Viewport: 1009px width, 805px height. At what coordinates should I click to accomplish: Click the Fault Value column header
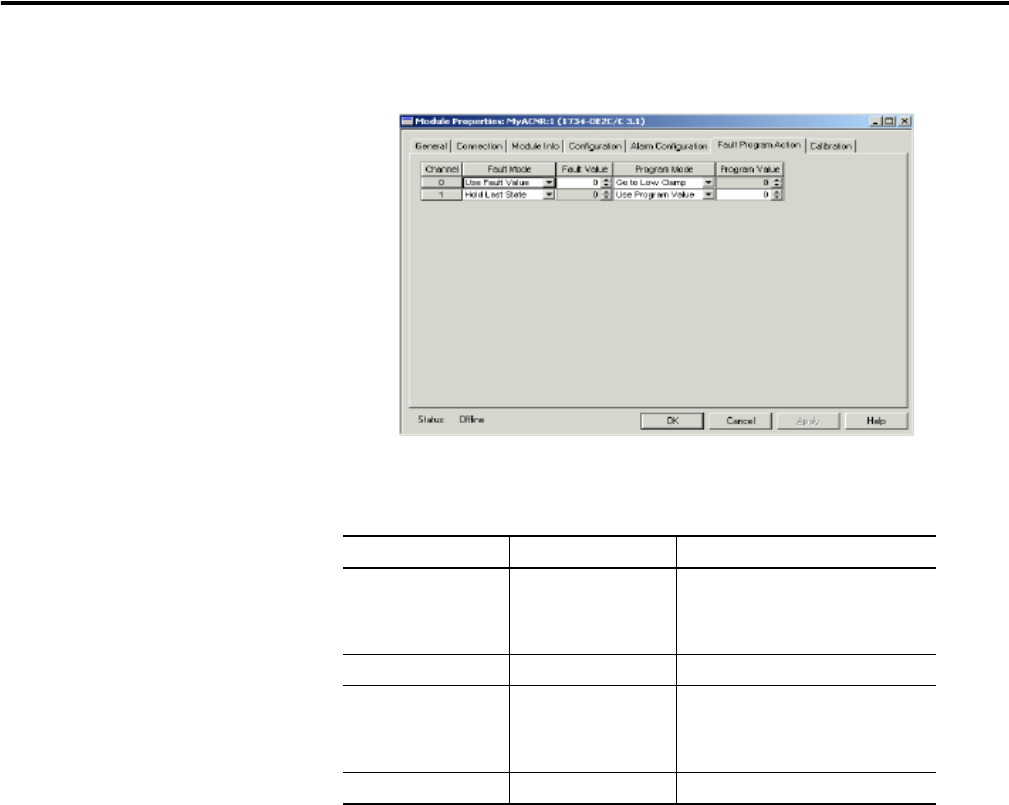584,169
